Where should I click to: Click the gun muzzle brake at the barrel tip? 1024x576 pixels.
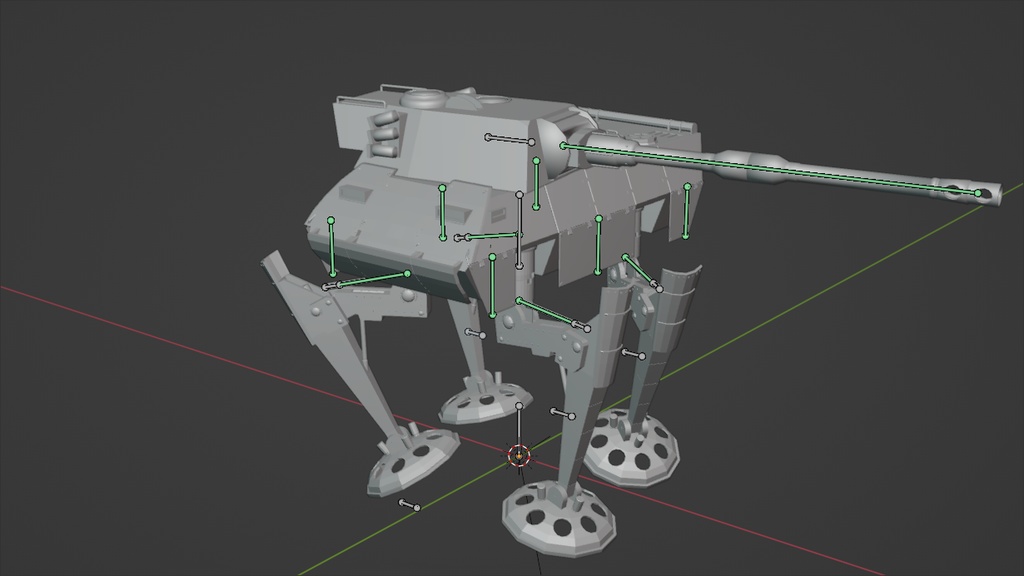pos(965,193)
